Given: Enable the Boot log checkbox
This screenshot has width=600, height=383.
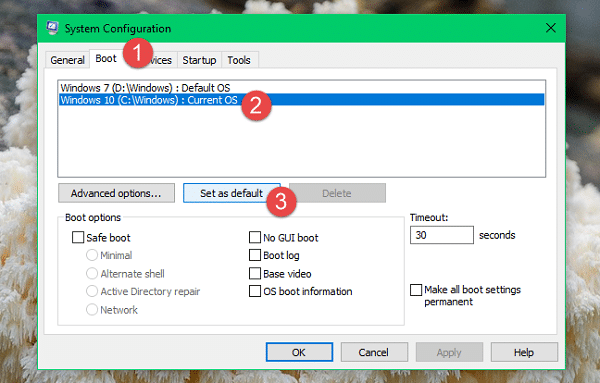Looking at the screenshot, I should 255,255.
